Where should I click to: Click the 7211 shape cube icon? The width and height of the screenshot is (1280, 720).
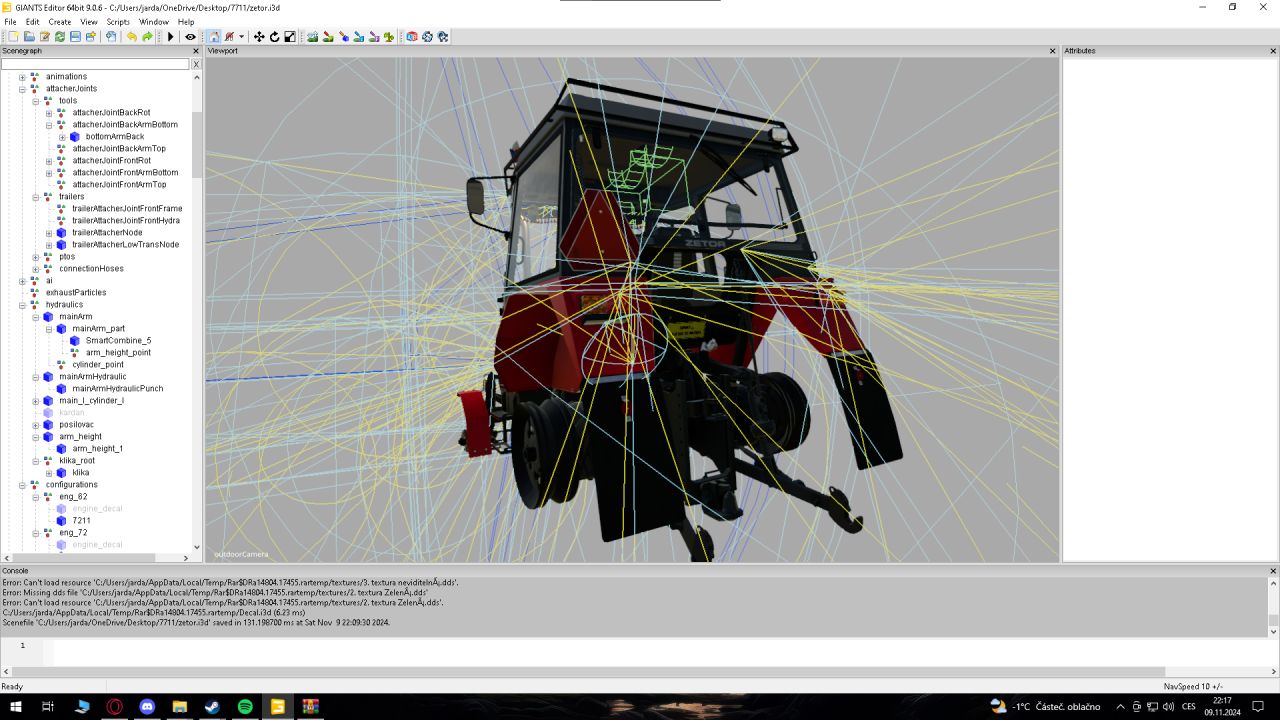61,521
